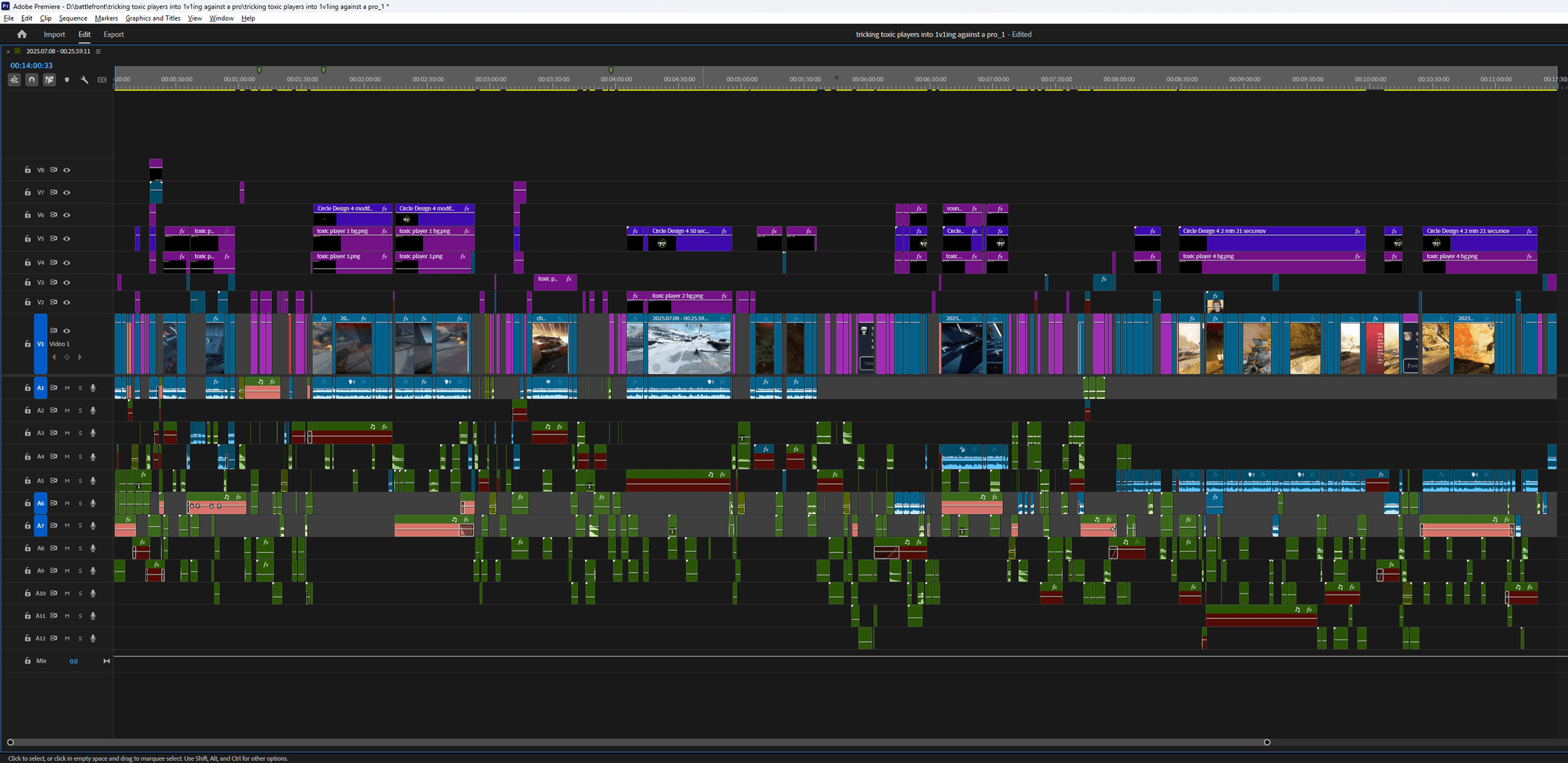
Task: Open the Sequence menu
Action: pyautogui.click(x=73, y=18)
